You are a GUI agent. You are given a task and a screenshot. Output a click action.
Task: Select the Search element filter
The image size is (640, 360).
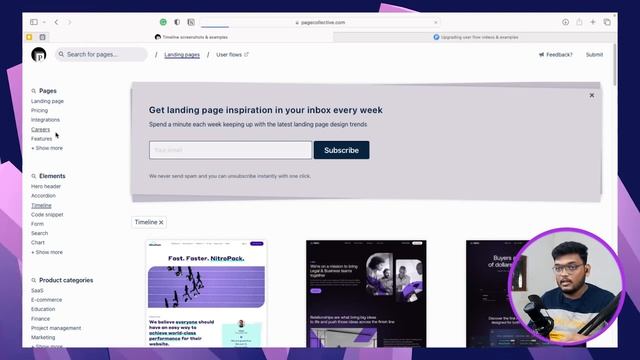pyautogui.click(x=40, y=233)
